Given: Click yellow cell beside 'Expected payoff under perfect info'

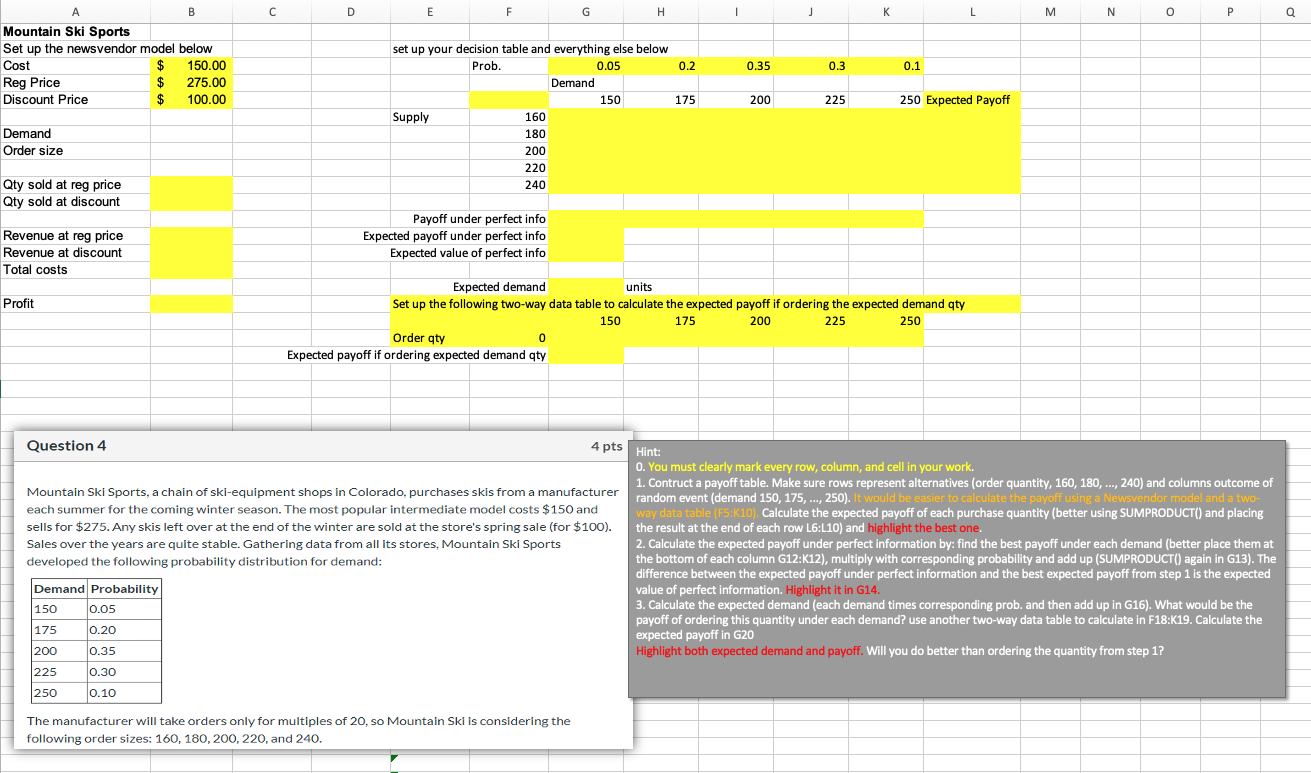Looking at the screenshot, I should [585, 236].
